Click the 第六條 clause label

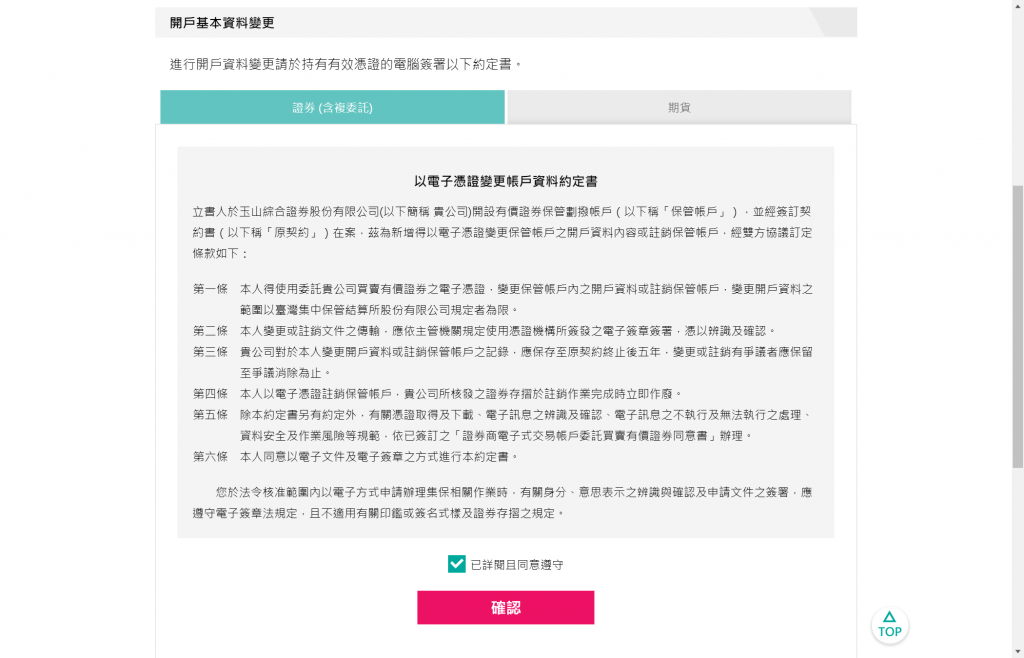[x=210, y=456]
